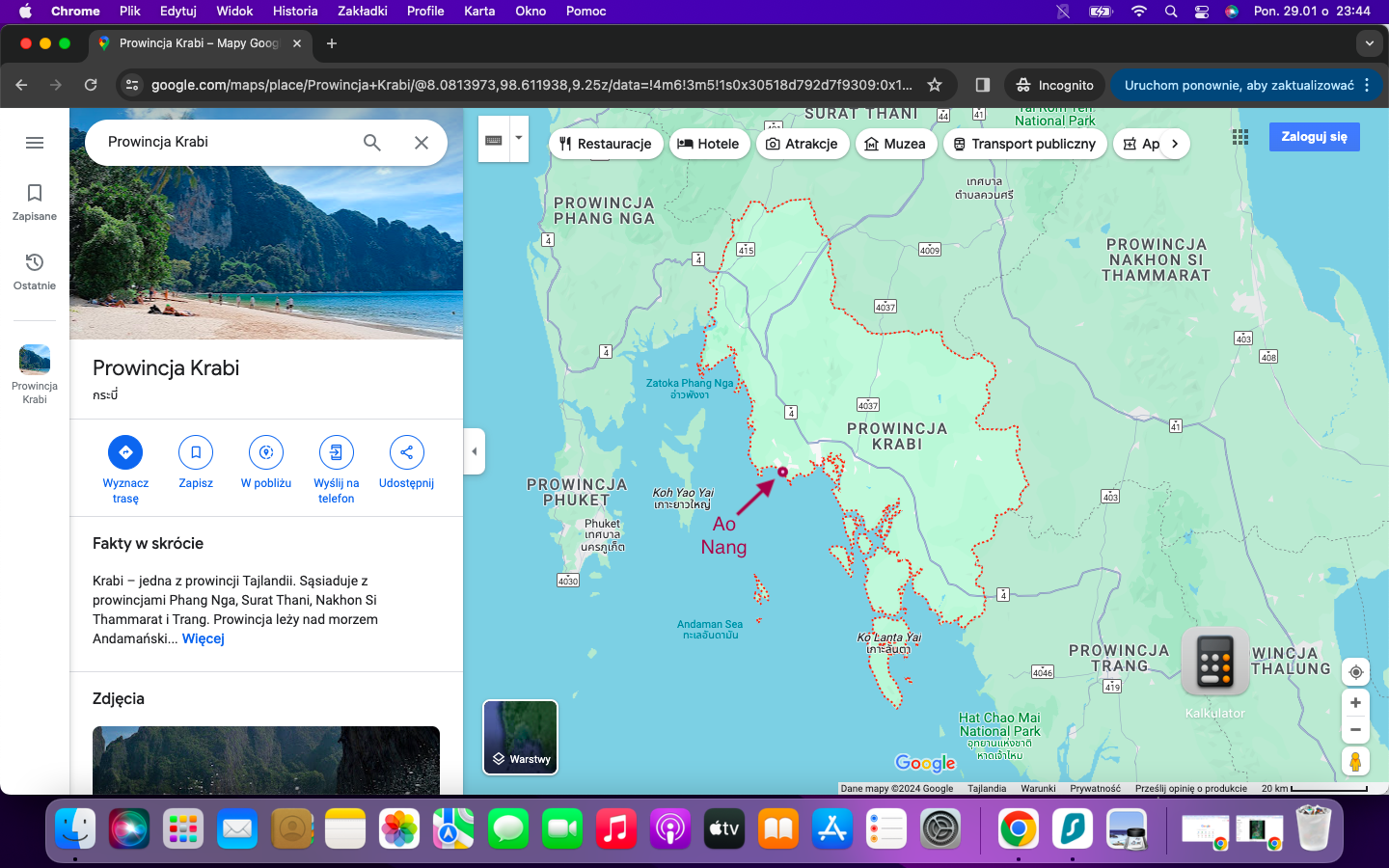This screenshot has height=868, width=1389.
Task: Toggle the bookmark star in address bar
Action: (934, 85)
